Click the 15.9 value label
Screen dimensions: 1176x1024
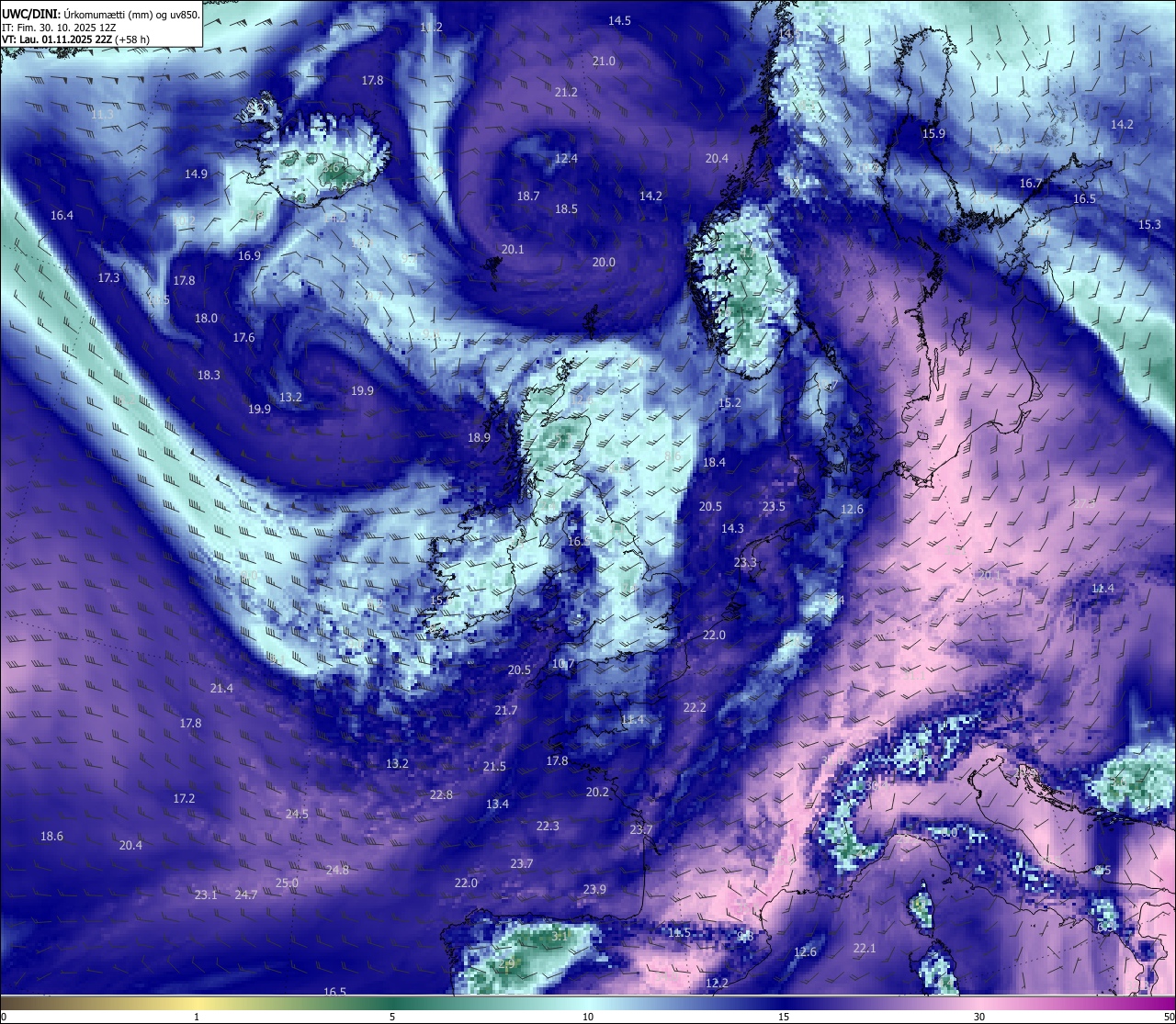[x=933, y=134]
